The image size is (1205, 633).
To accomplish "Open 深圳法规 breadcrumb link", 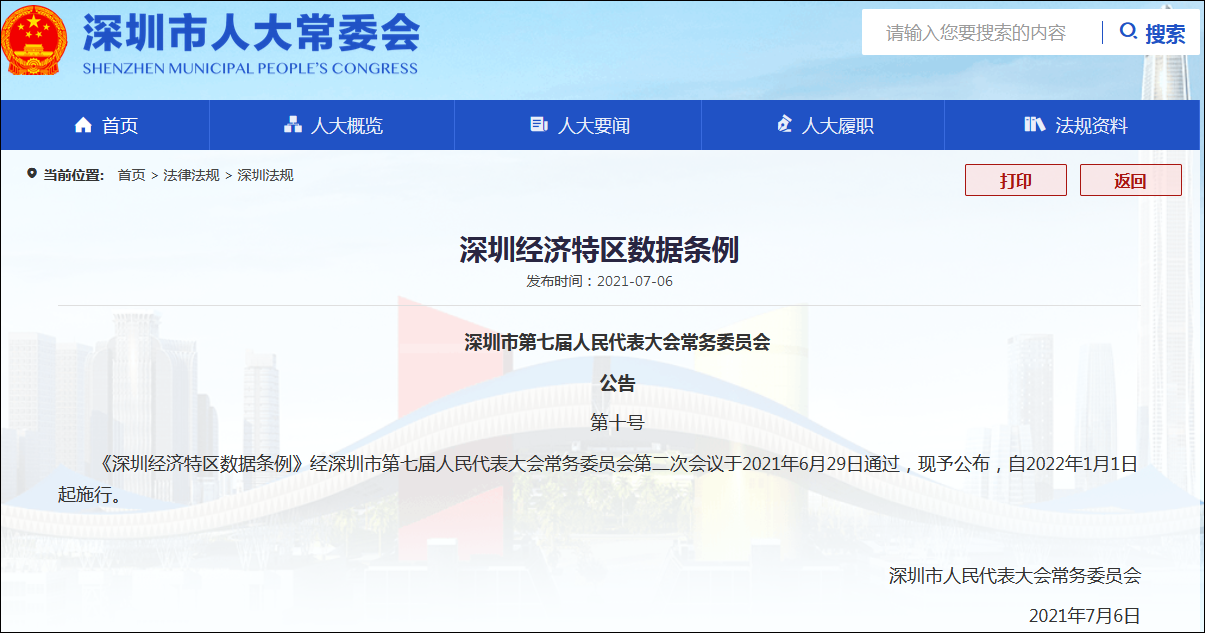I will click(x=265, y=175).
